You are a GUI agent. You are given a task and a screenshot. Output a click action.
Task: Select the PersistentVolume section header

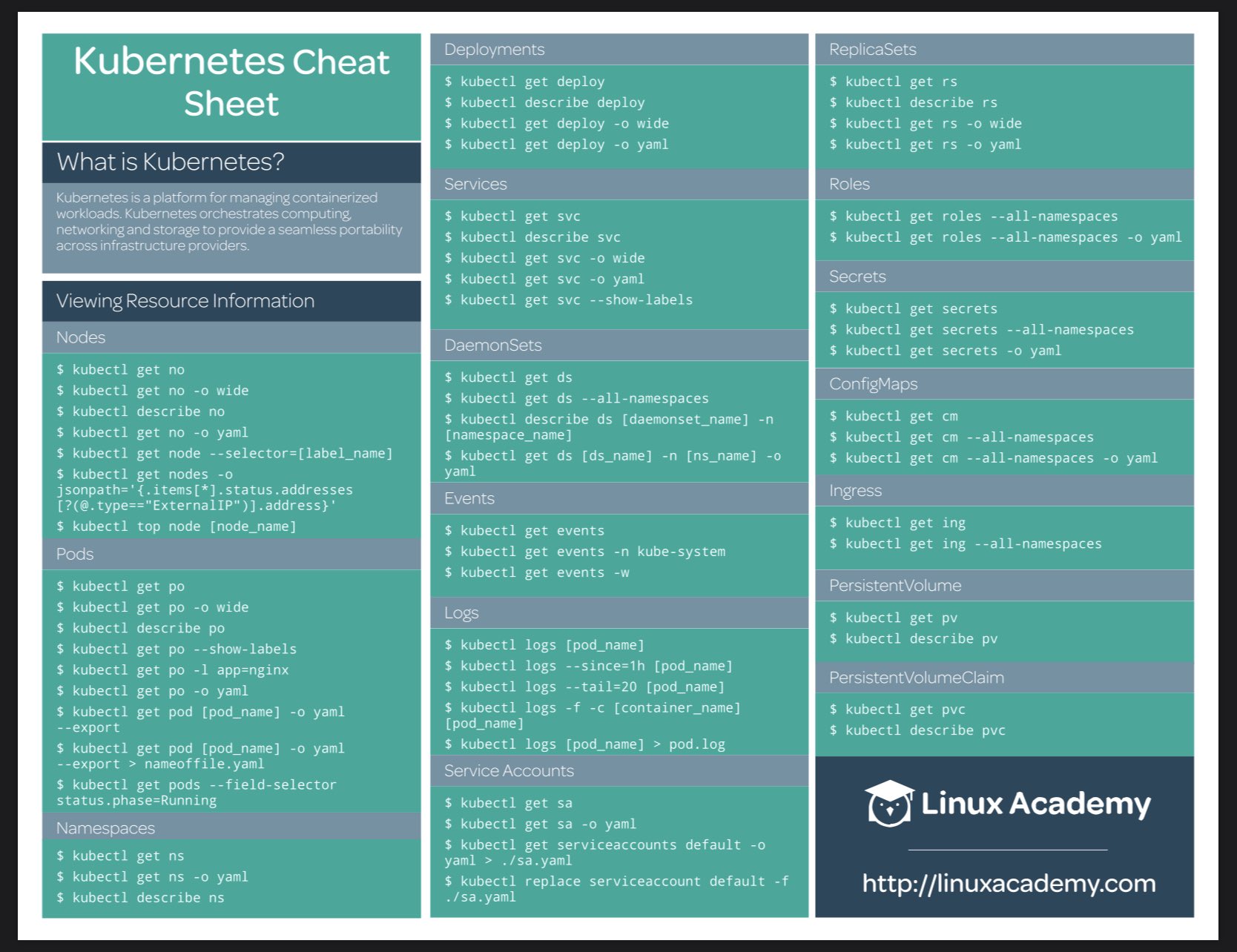click(x=1005, y=586)
